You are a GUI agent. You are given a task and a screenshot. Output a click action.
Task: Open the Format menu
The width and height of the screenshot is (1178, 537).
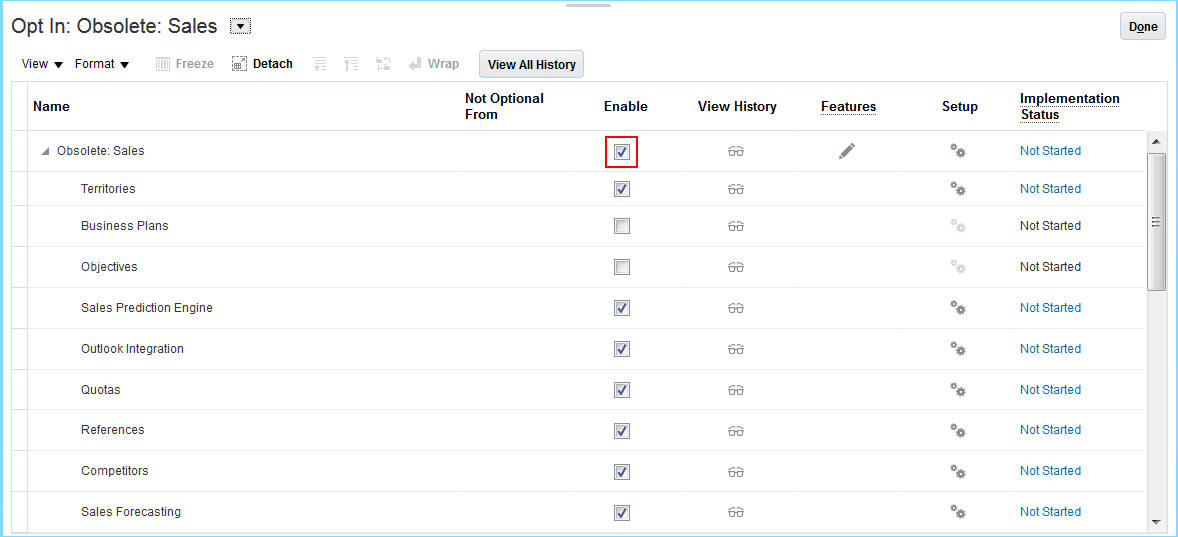102,64
